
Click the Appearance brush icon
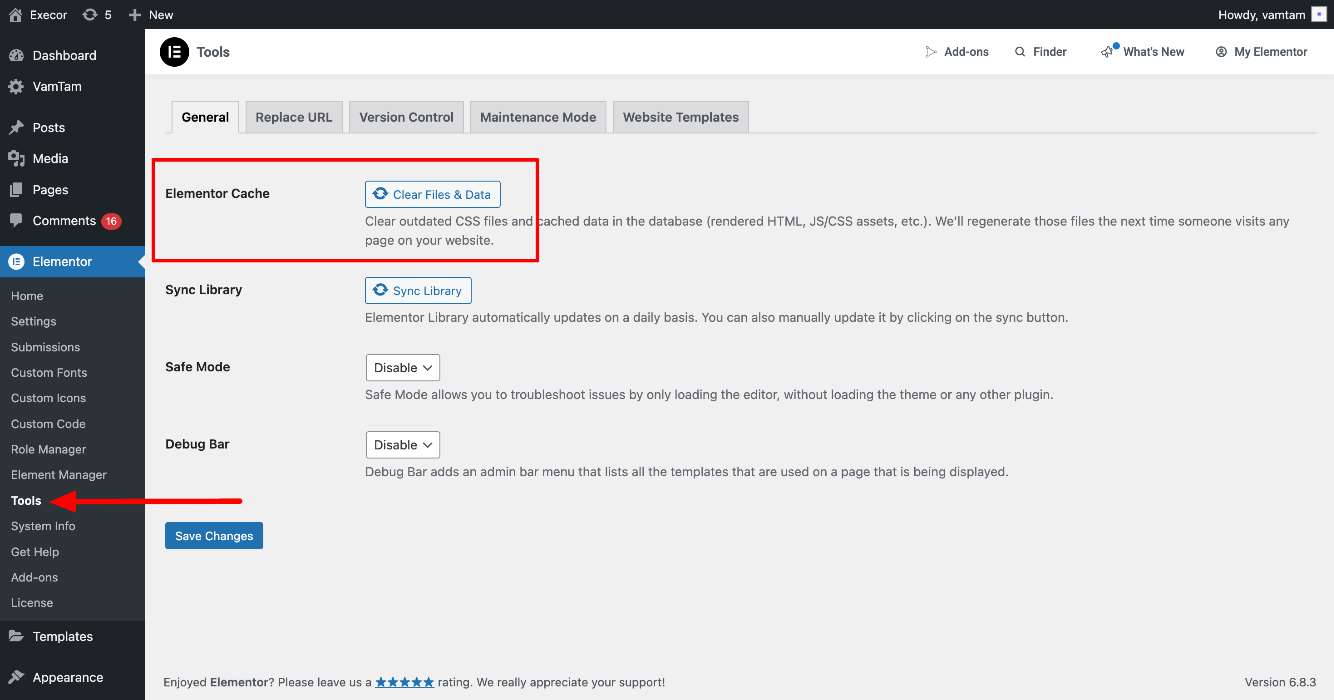[x=16, y=677]
